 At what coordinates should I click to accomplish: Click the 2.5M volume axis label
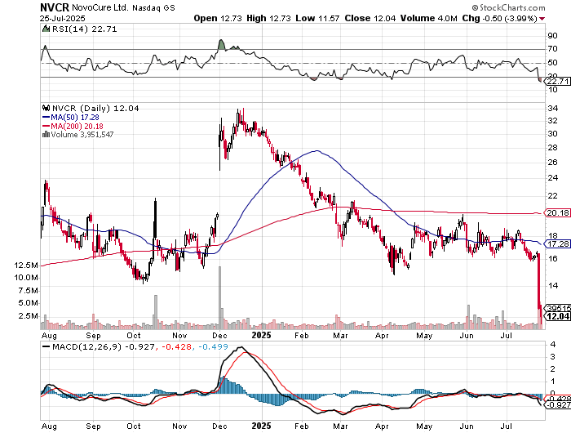[28, 316]
